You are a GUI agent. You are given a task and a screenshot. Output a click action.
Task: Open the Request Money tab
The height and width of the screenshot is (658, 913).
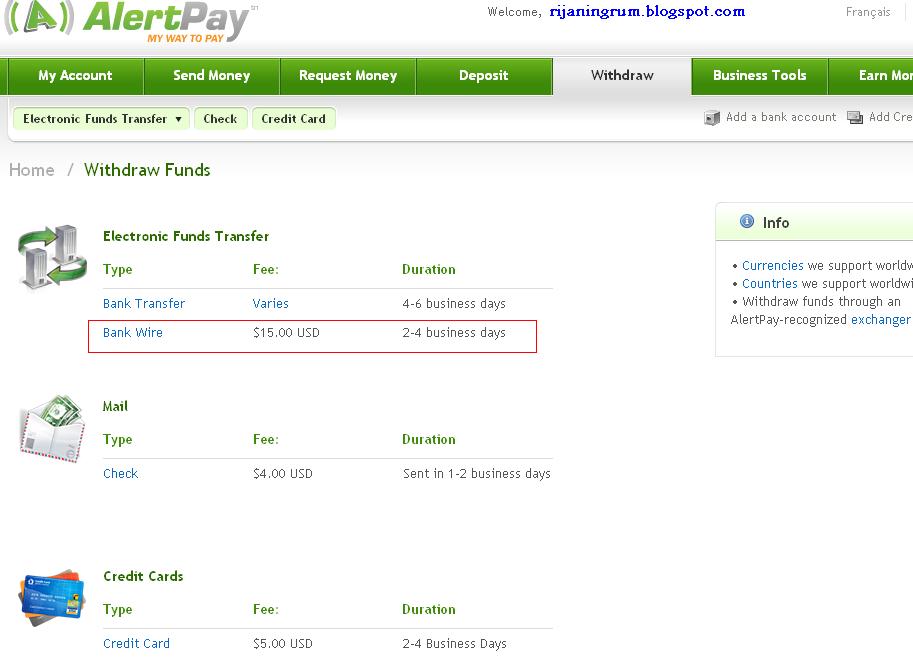click(x=347, y=75)
